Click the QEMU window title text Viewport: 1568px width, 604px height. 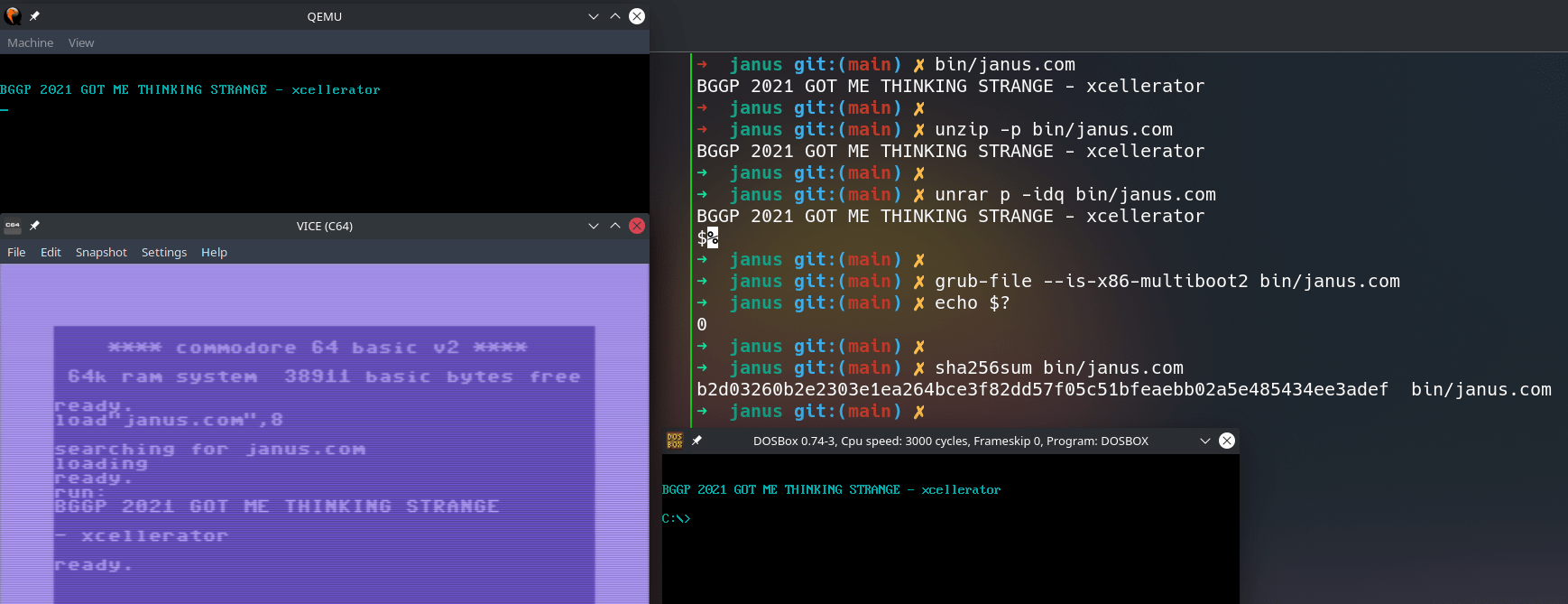[x=324, y=16]
